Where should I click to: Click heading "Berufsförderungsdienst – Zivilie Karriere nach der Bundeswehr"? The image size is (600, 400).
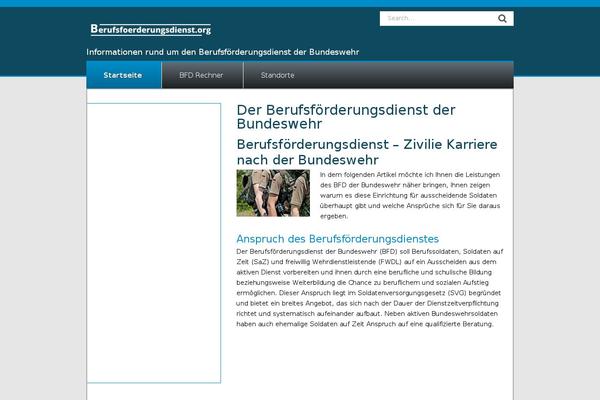pyautogui.click(x=367, y=152)
